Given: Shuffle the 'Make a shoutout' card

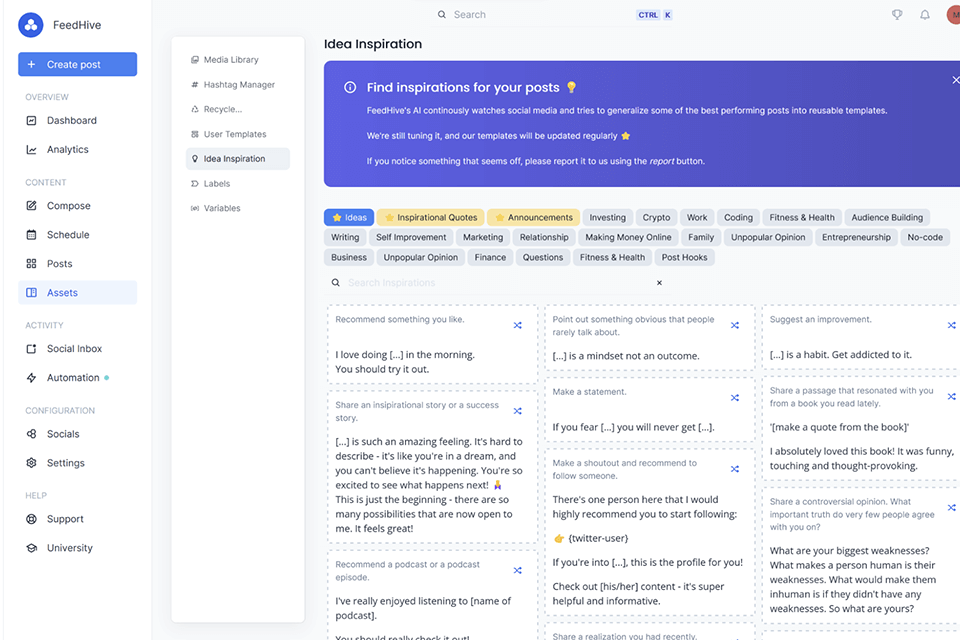Looking at the screenshot, I should point(735,469).
